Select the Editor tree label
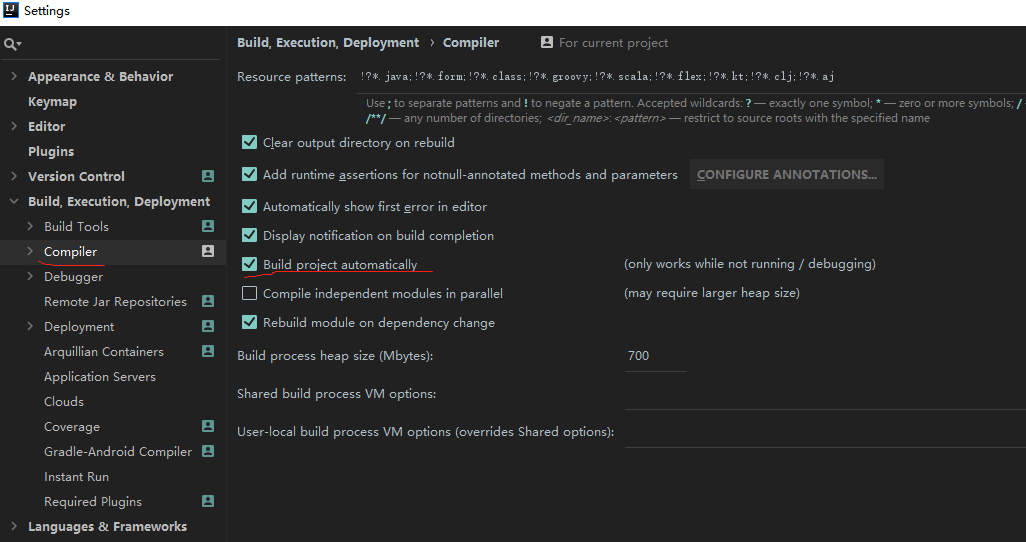The width and height of the screenshot is (1026, 542). [x=46, y=126]
